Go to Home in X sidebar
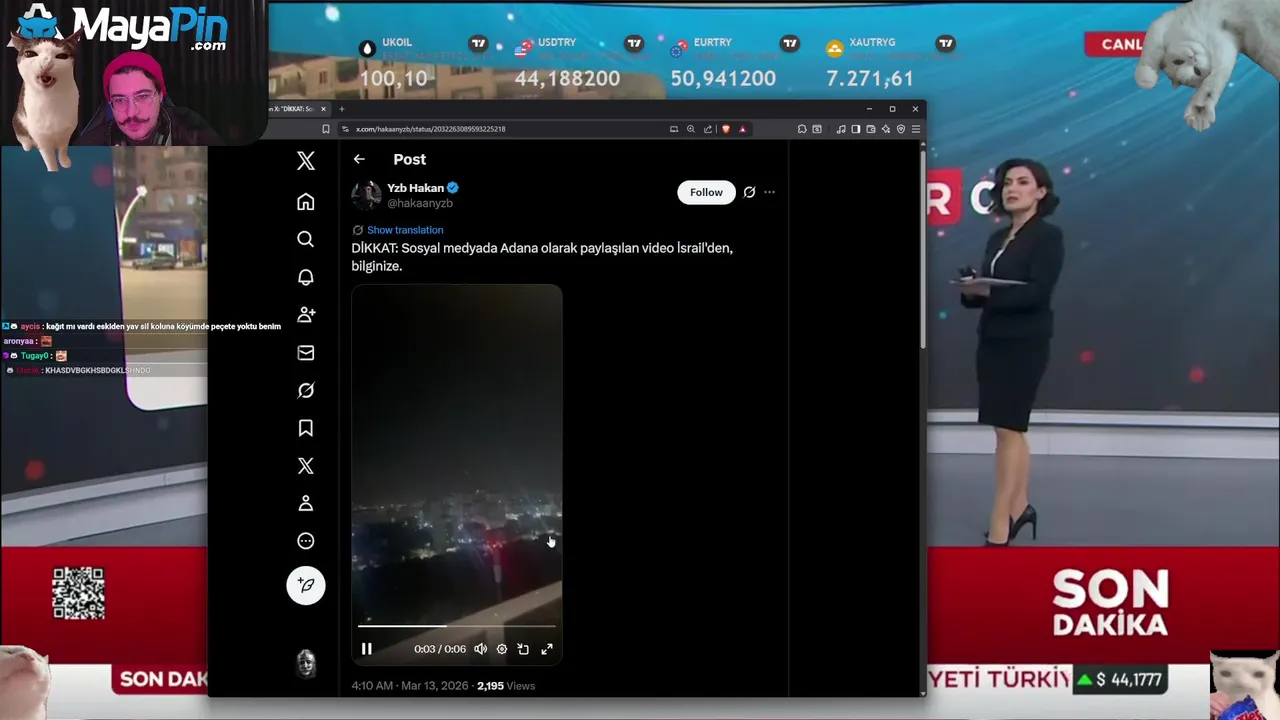1280x720 pixels. pyautogui.click(x=306, y=202)
